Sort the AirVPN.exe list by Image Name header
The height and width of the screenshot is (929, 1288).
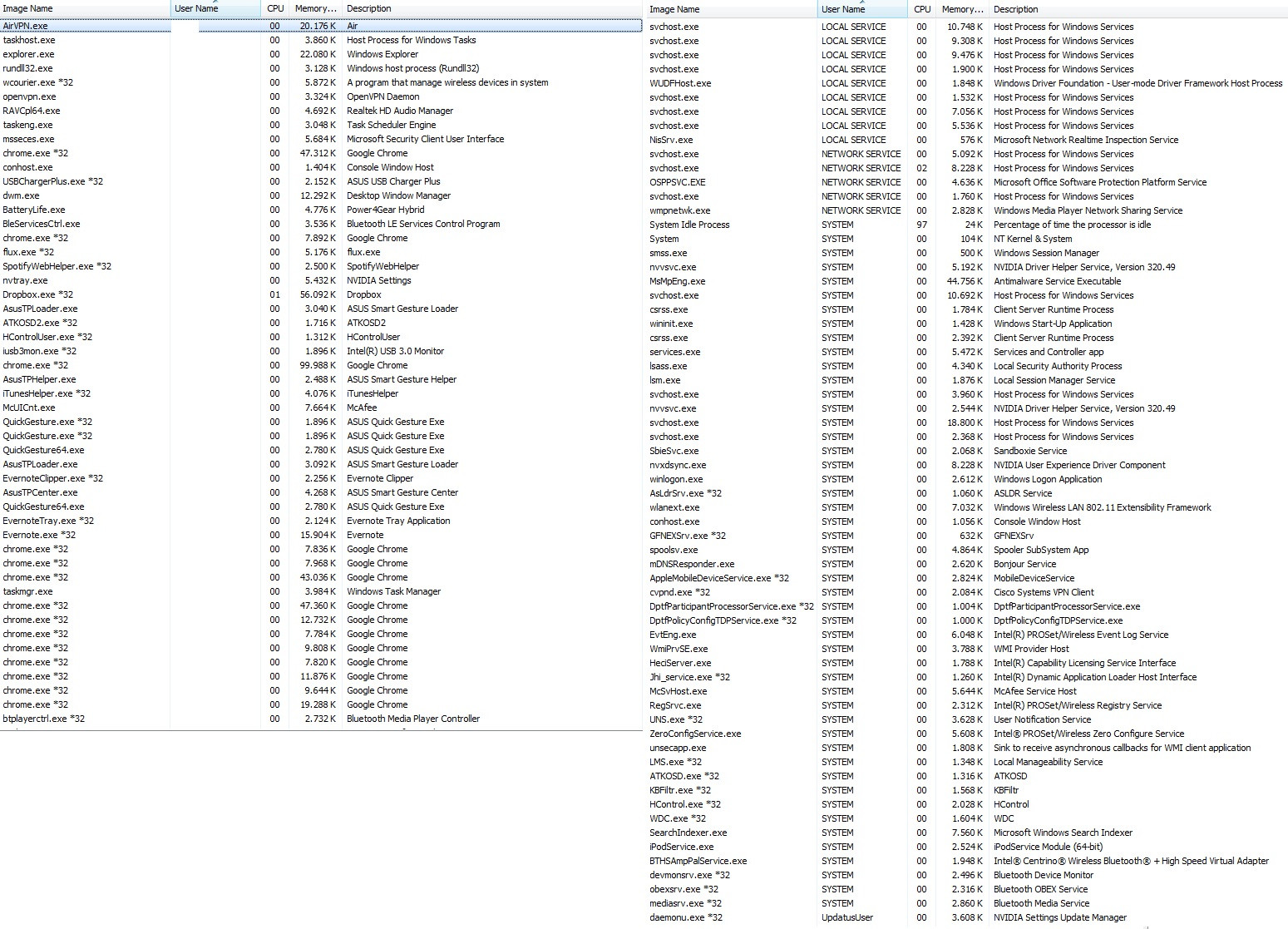(x=85, y=8)
